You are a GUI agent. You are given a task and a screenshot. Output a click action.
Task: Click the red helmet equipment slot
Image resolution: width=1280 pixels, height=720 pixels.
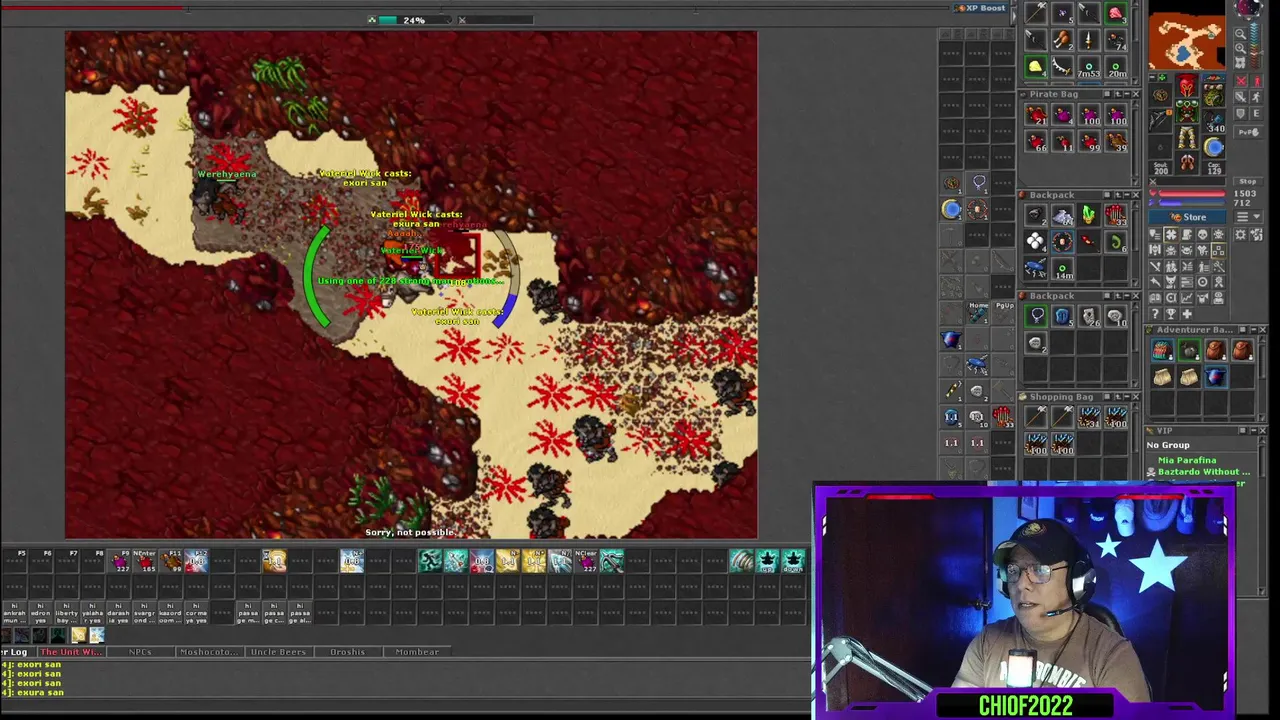(x=1186, y=85)
